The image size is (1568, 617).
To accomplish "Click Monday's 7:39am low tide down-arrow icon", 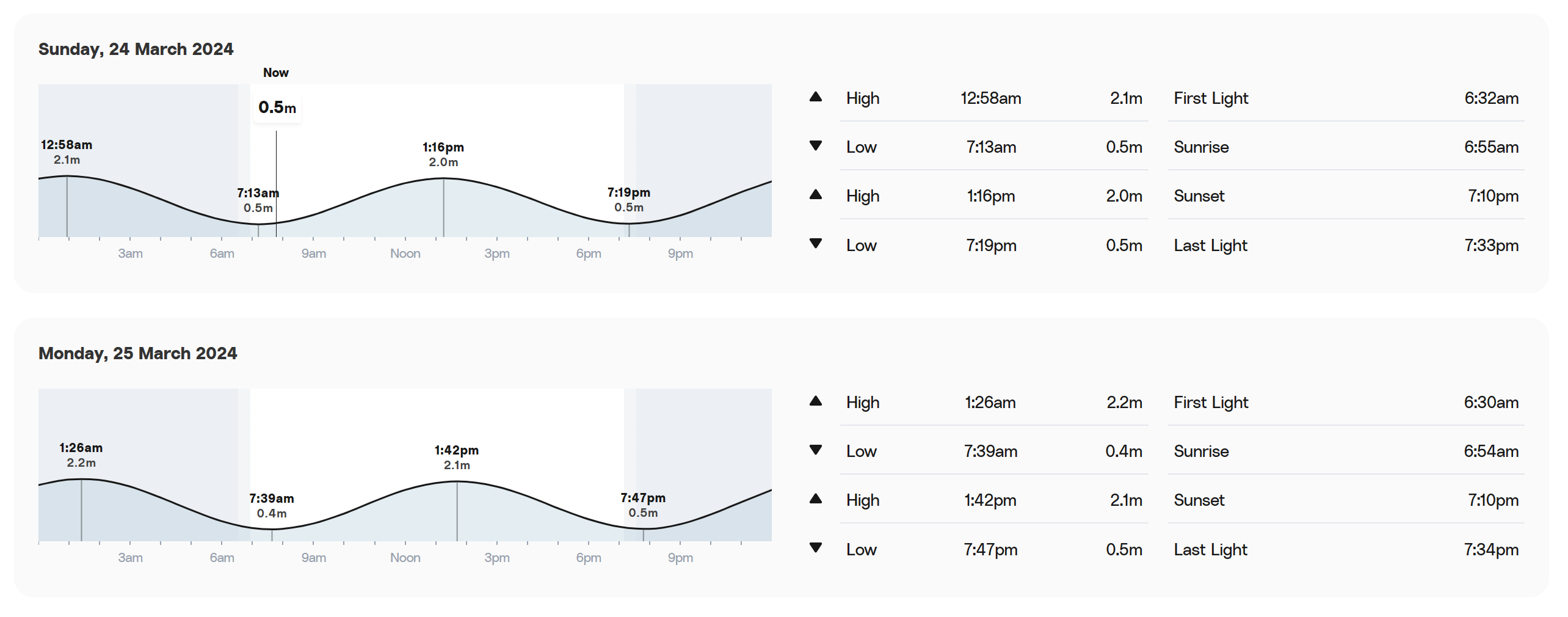I will pos(815,450).
